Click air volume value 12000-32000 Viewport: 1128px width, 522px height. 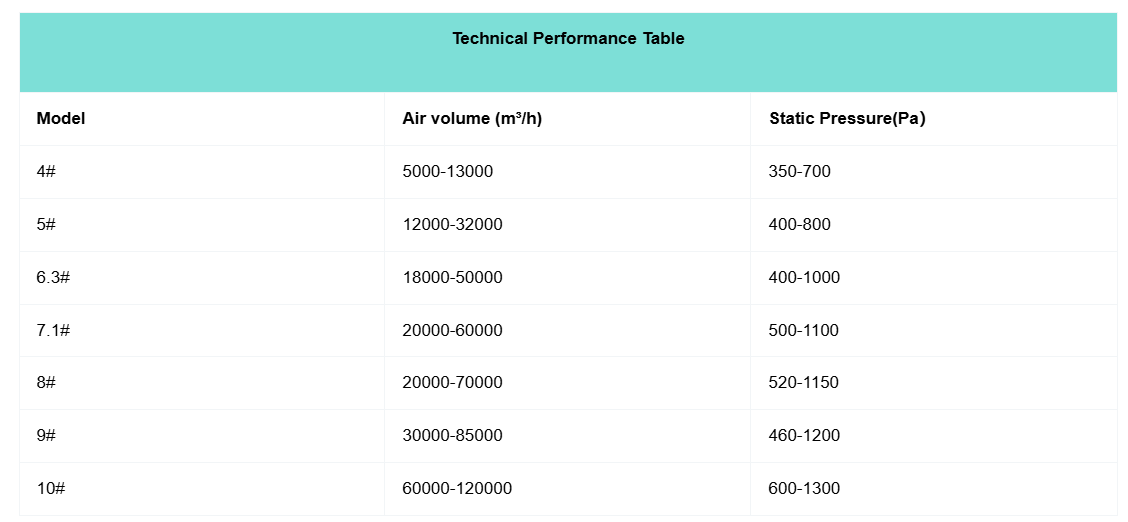(452, 225)
